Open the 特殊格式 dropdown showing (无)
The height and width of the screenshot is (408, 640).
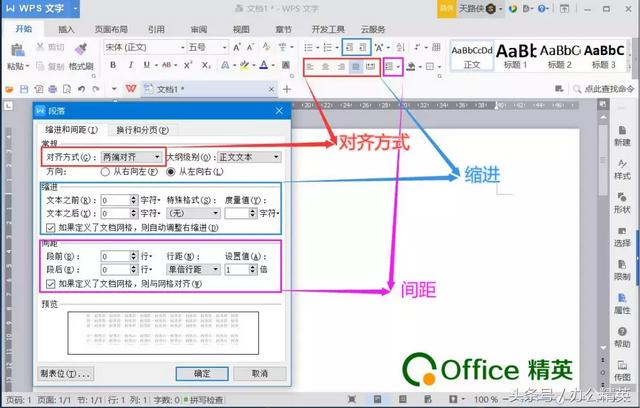coord(193,213)
